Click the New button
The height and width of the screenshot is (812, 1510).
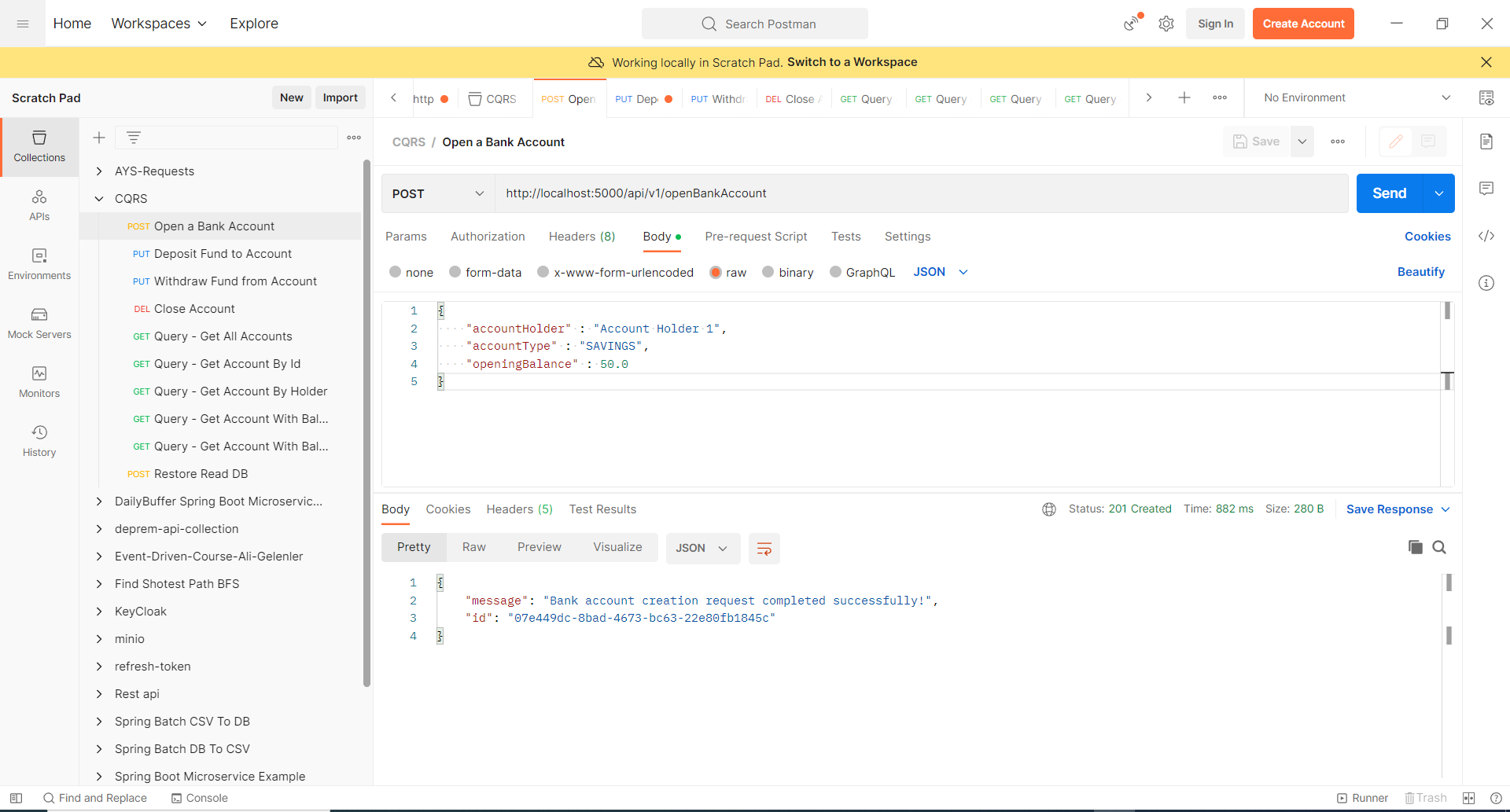(x=291, y=97)
